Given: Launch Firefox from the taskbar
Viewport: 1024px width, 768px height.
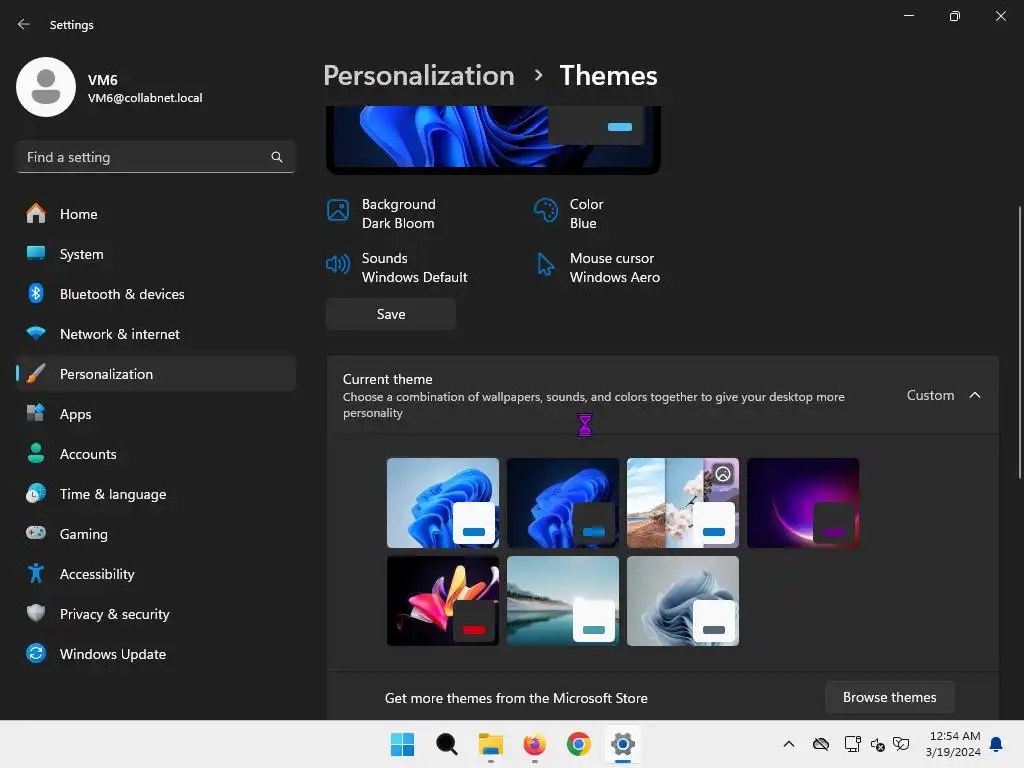Looking at the screenshot, I should pos(534,744).
